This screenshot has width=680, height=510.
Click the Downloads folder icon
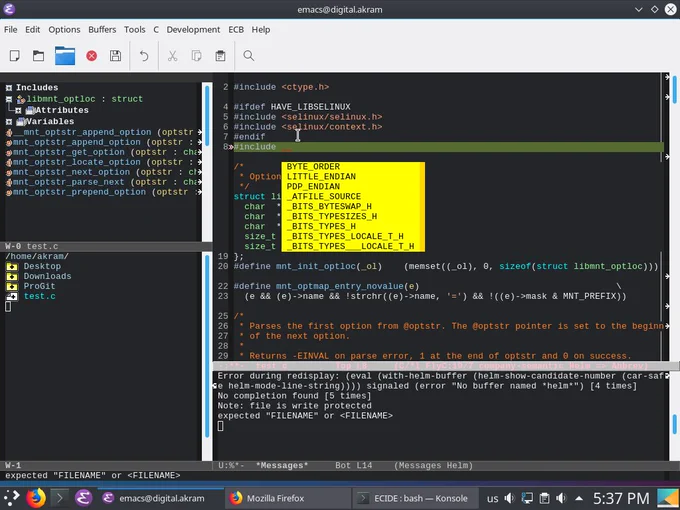[12, 276]
